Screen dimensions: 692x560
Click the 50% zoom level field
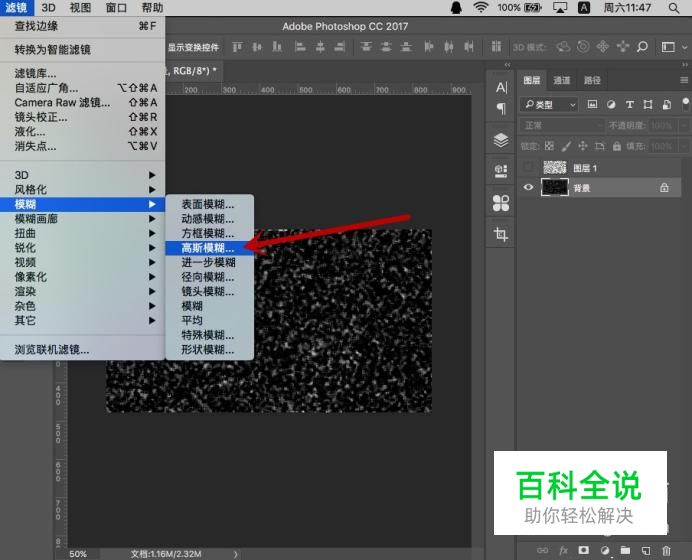[x=78, y=554]
